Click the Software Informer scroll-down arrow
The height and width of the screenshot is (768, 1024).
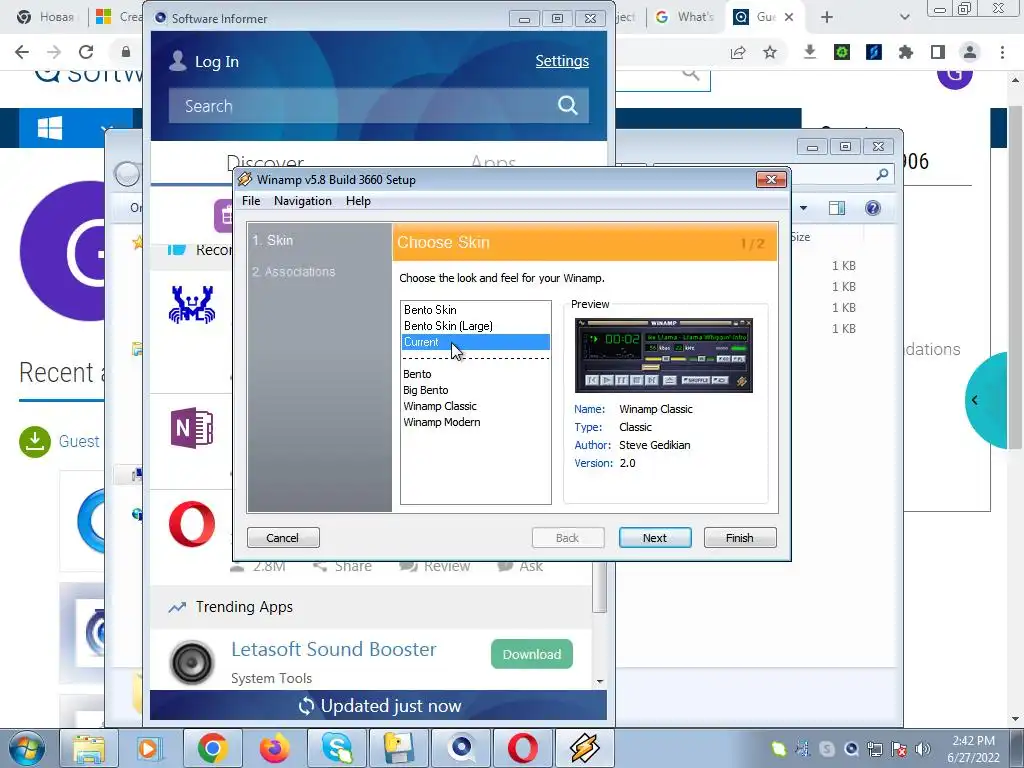point(600,681)
